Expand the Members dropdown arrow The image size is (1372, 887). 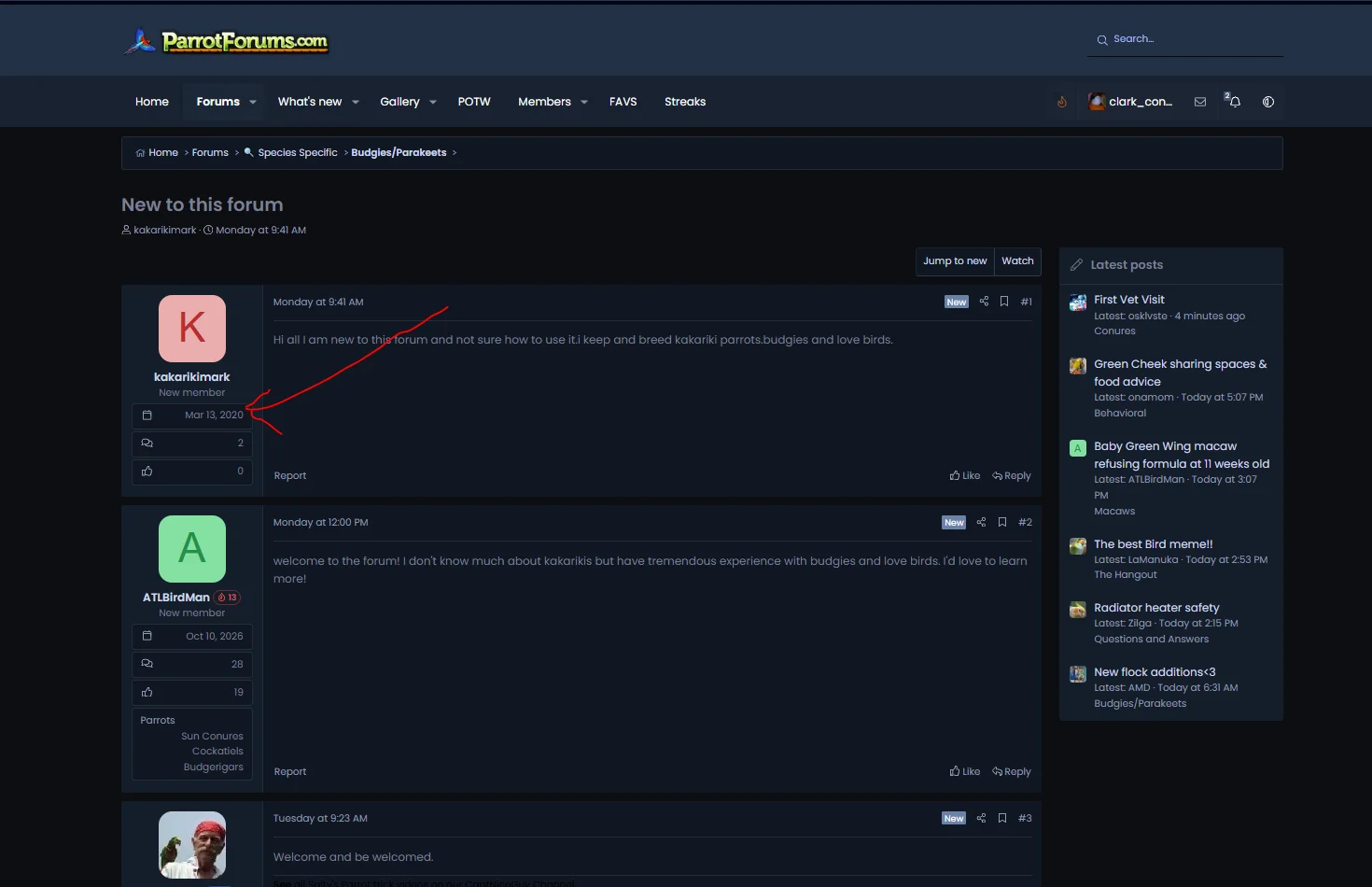pos(584,102)
